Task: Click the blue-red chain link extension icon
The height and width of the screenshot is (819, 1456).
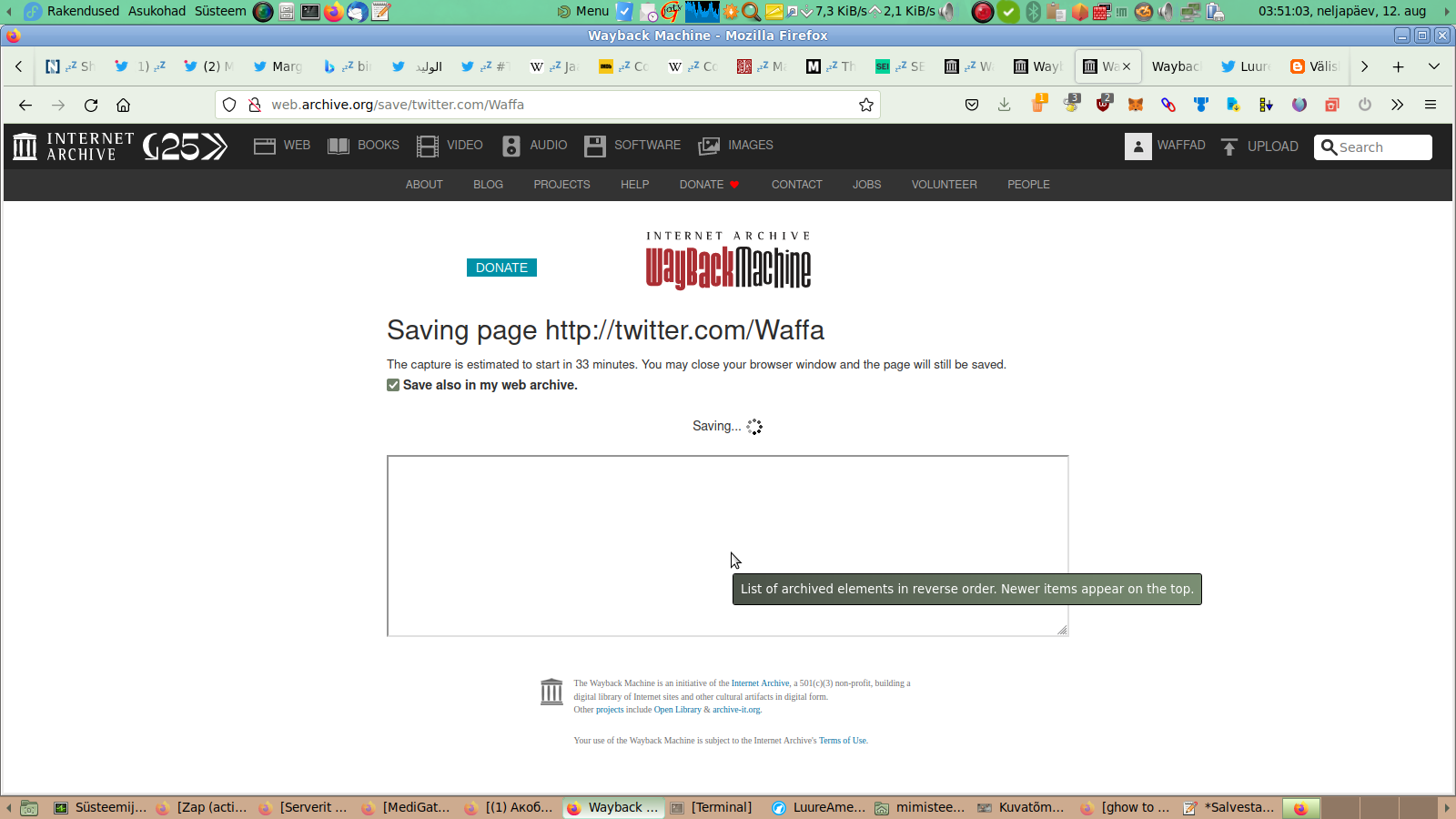Action: tap(1168, 105)
